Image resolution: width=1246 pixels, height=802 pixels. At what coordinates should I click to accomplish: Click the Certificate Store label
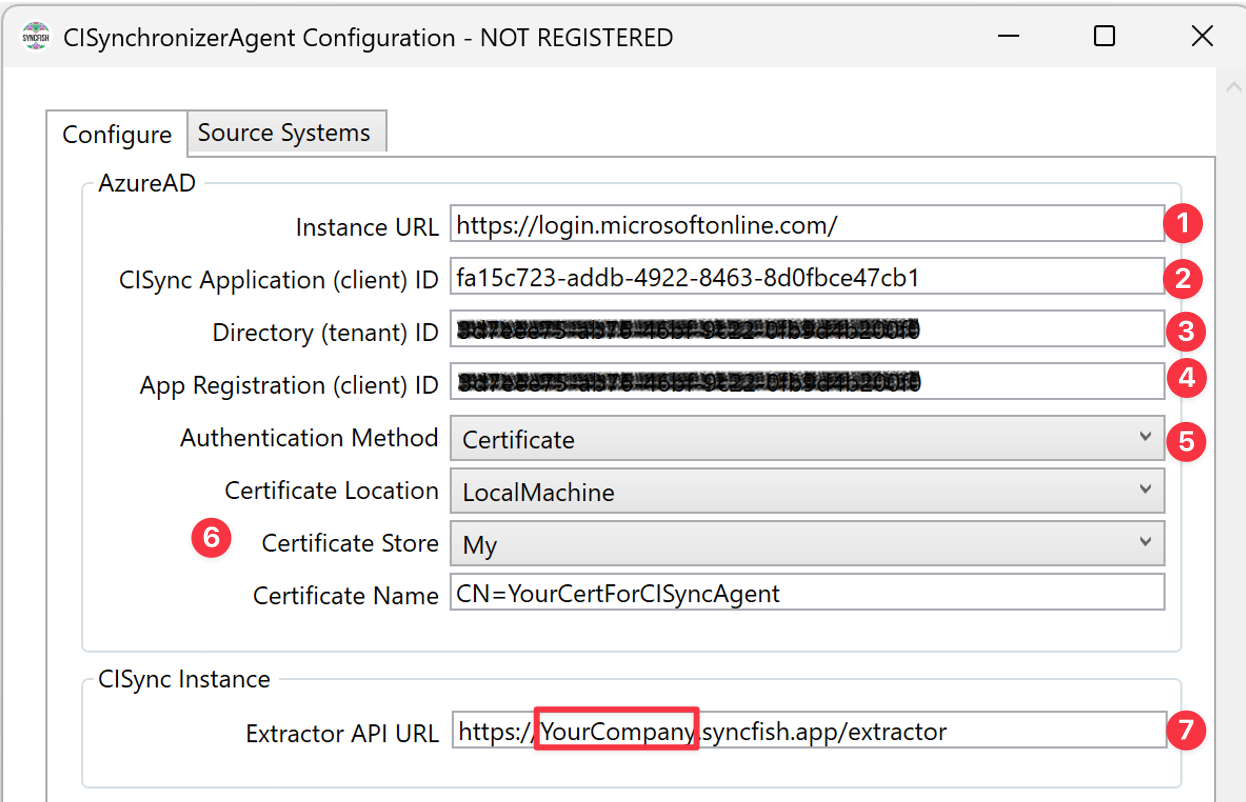tap(350, 543)
